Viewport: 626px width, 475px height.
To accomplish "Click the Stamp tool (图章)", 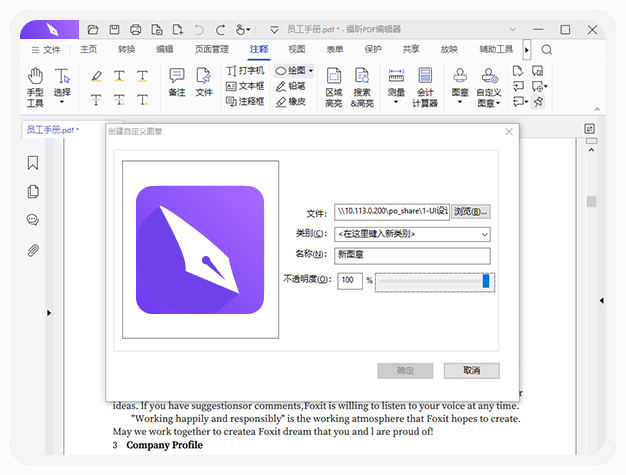I will click(x=460, y=86).
